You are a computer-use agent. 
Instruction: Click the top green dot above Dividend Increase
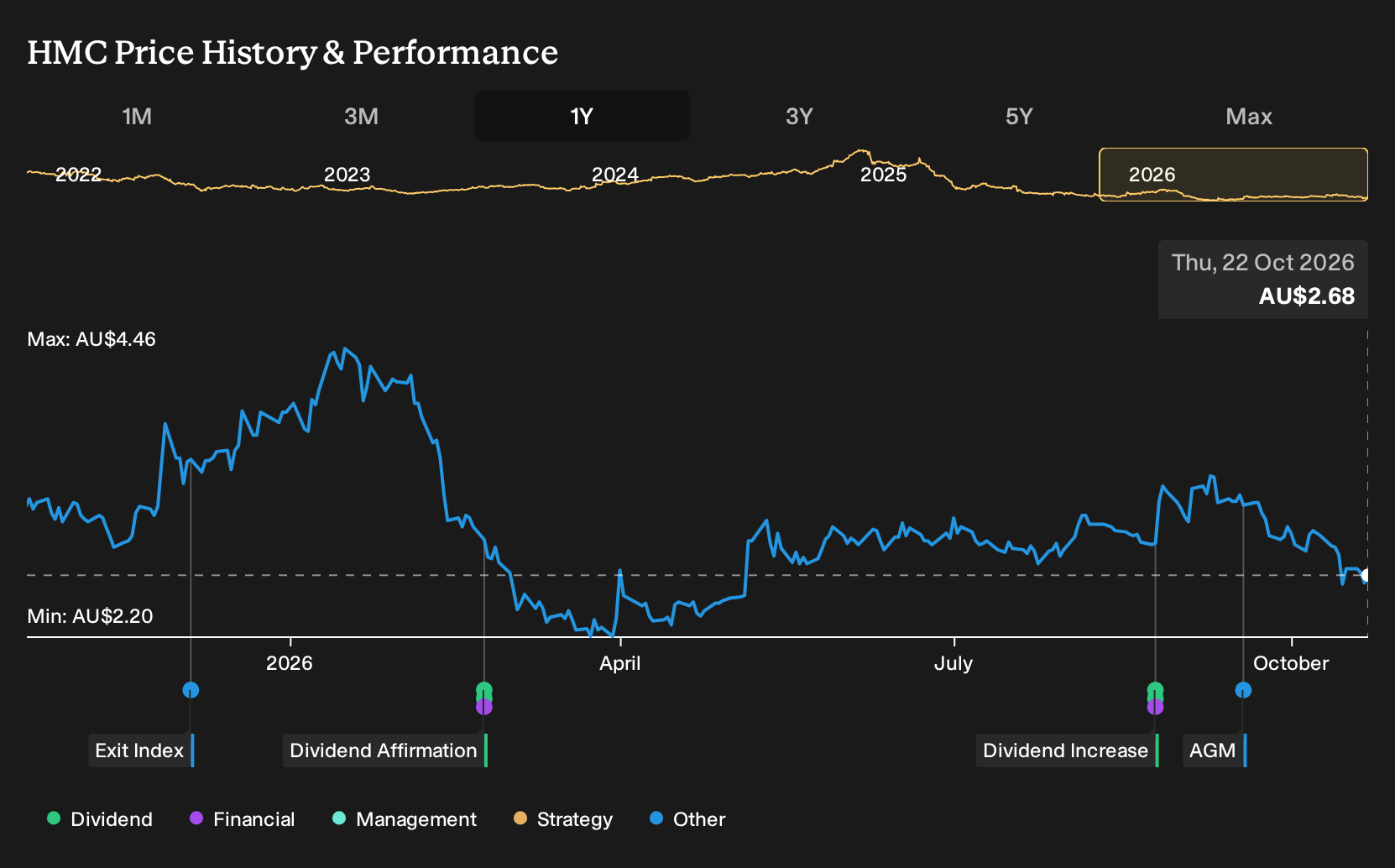(x=1156, y=691)
